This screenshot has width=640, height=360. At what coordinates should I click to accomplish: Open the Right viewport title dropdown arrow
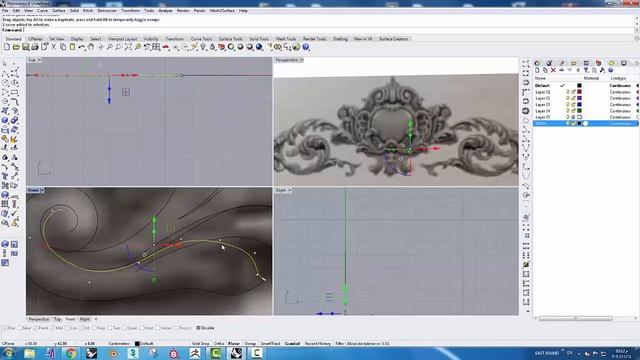(x=290, y=190)
